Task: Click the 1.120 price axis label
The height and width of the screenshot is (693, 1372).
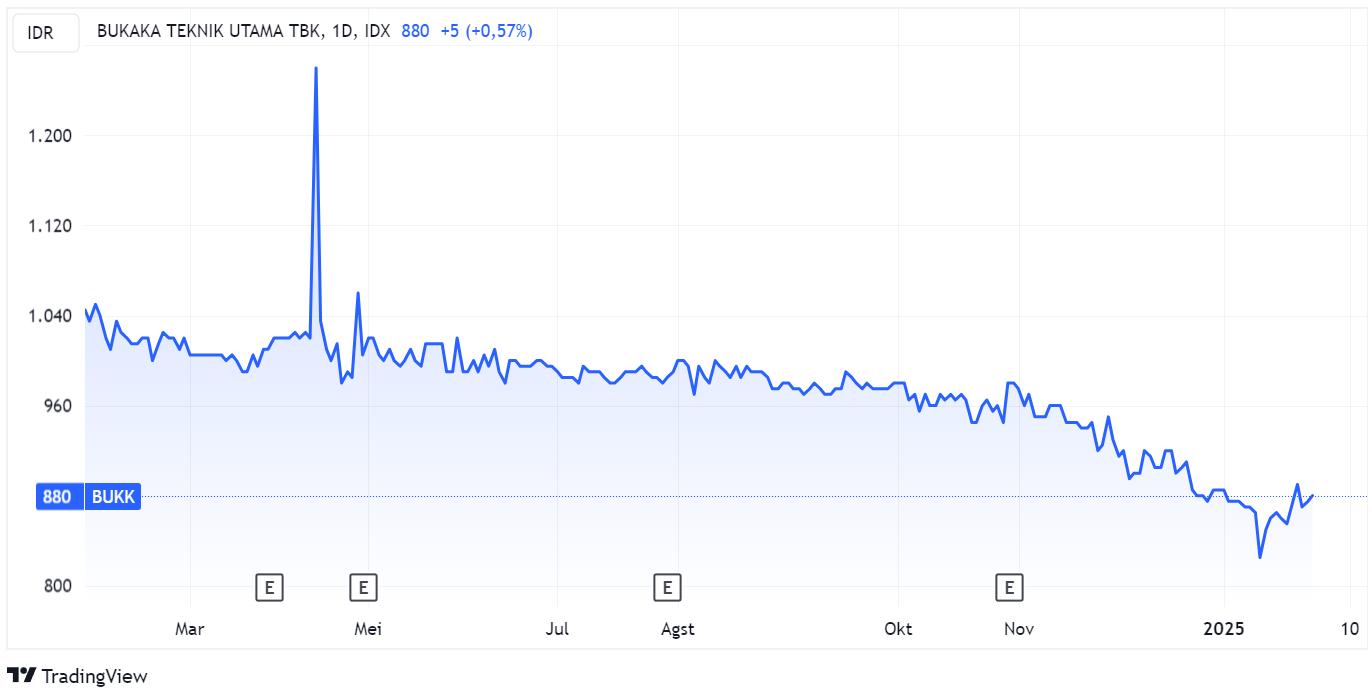Action: [49, 226]
